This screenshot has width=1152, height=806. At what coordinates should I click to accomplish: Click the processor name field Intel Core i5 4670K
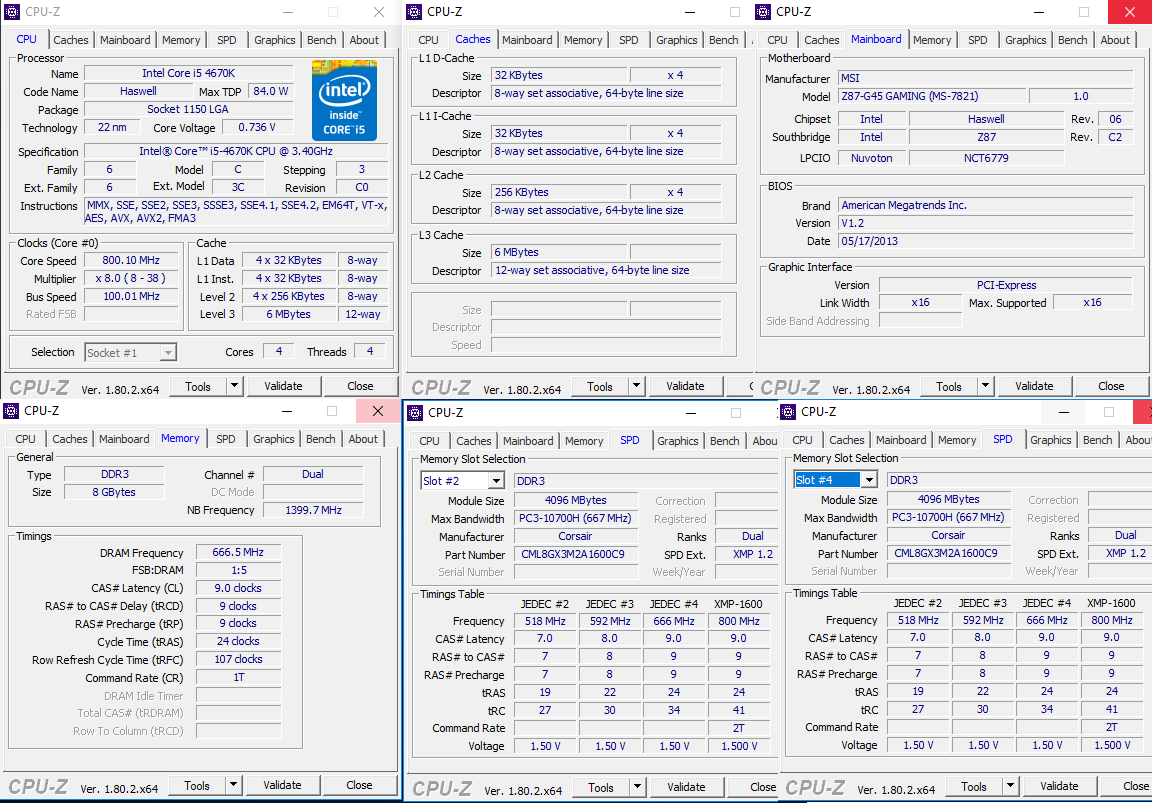(x=188, y=73)
